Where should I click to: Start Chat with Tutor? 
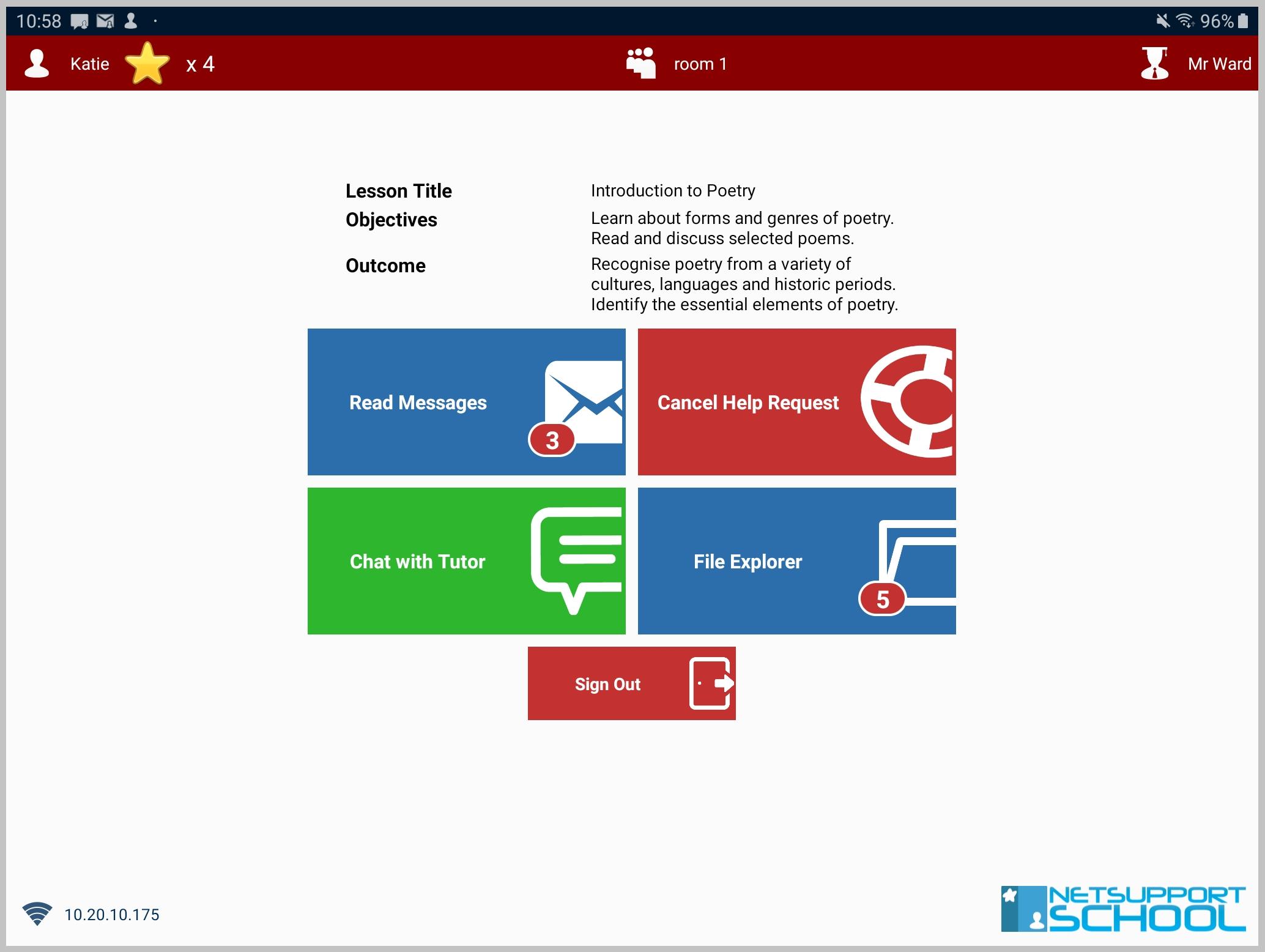pos(466,561)
